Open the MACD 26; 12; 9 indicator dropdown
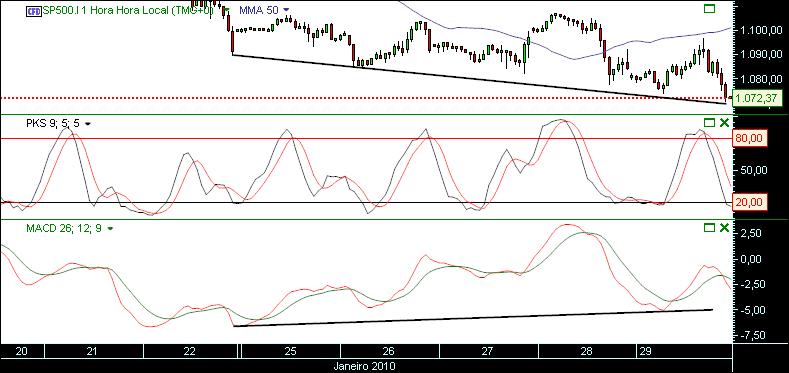Image resolution: width=789 pixels, height=373 pixels. [110, 229]
